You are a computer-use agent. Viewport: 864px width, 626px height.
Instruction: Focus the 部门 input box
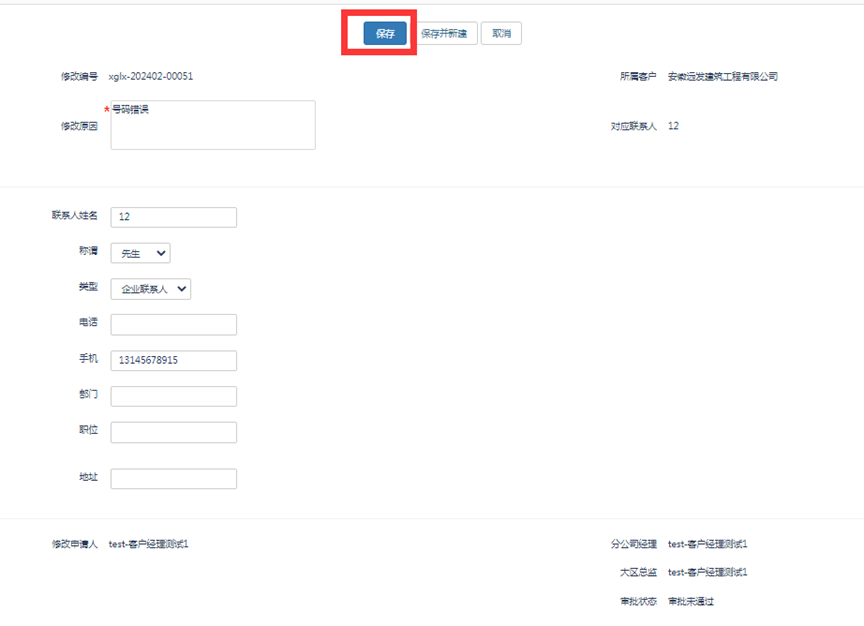[173, 396]
